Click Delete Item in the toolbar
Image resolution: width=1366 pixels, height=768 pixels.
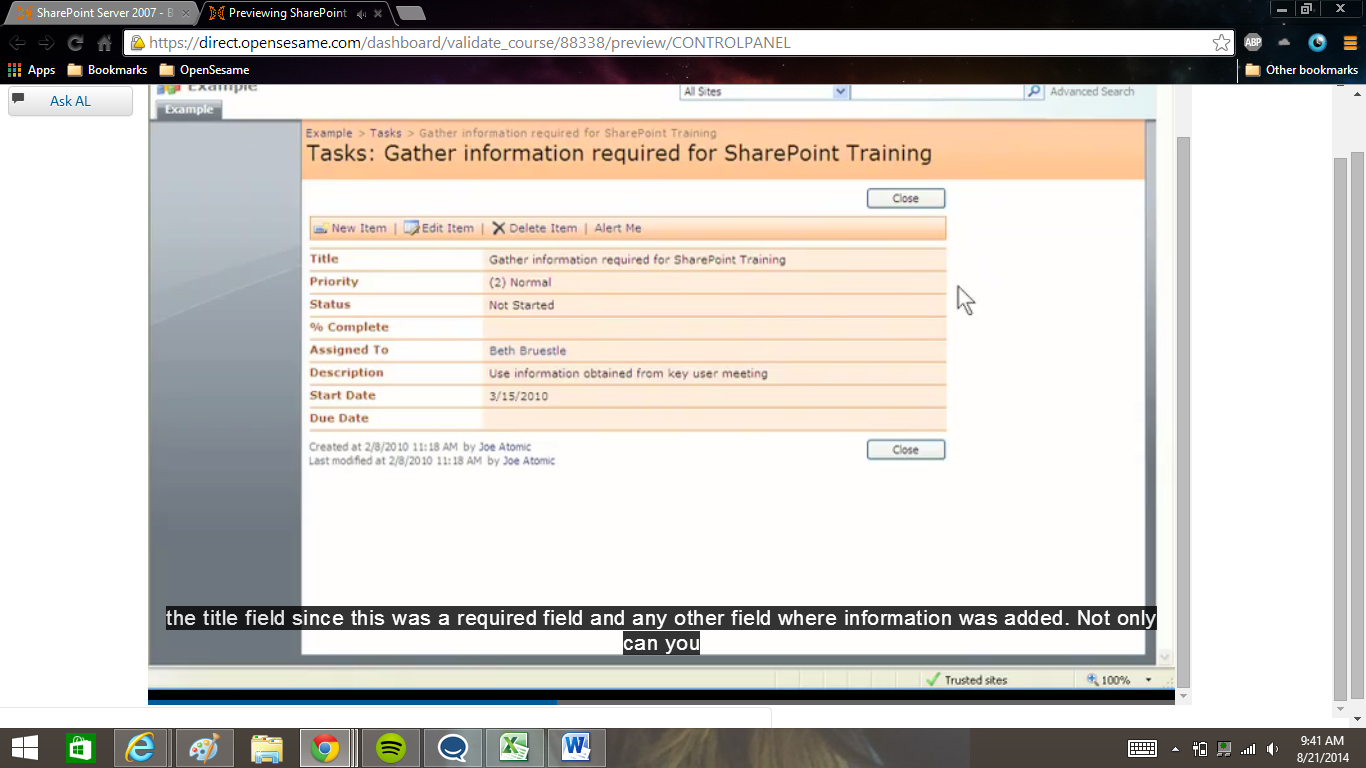click(x=535, y=228)
